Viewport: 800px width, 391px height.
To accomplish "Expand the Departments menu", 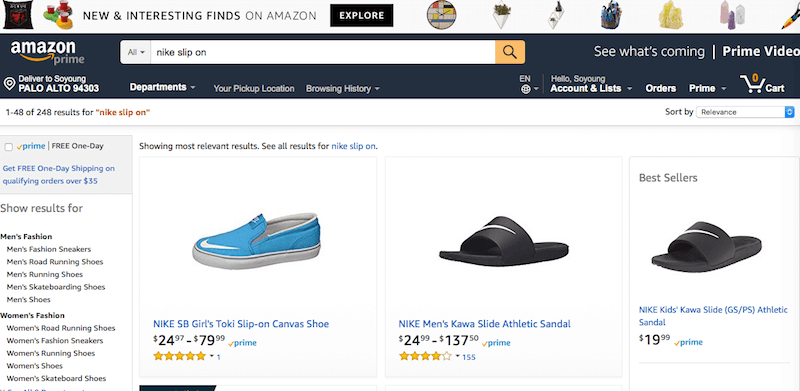I will pyautogui.click(x=162, y=87).
